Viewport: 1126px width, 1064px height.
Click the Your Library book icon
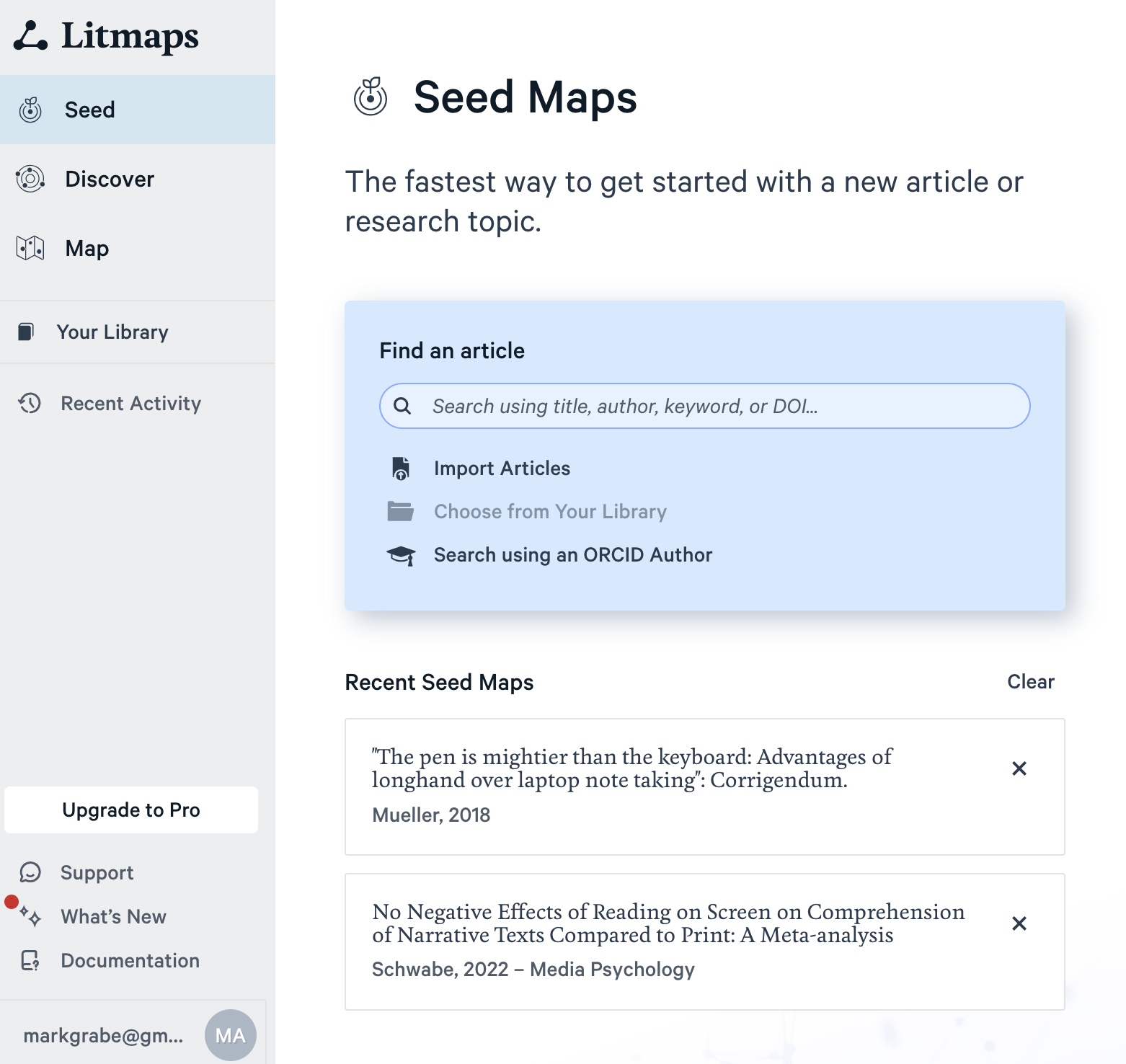(26, 332)
